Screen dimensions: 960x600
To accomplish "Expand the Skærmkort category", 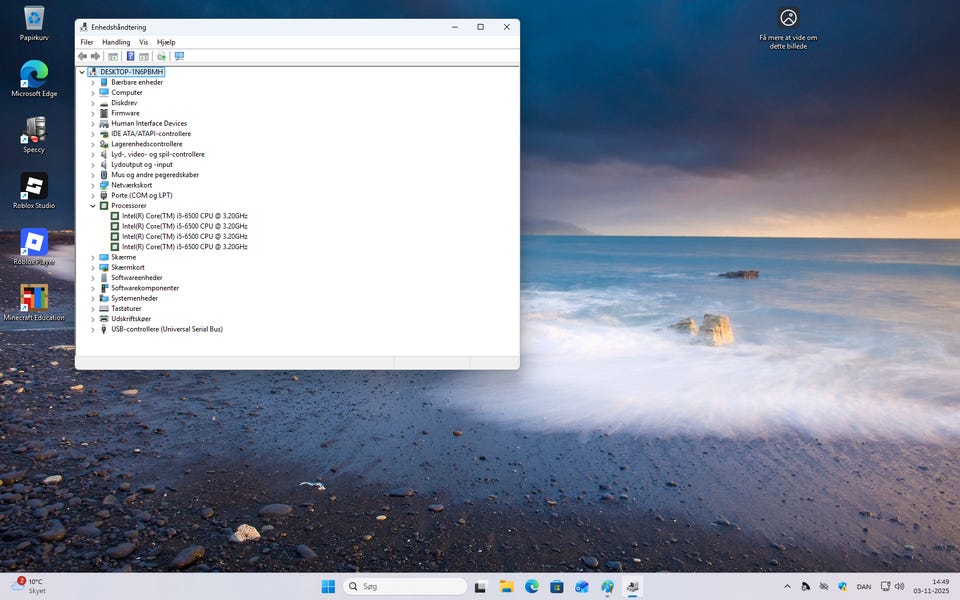I will 93,268.
